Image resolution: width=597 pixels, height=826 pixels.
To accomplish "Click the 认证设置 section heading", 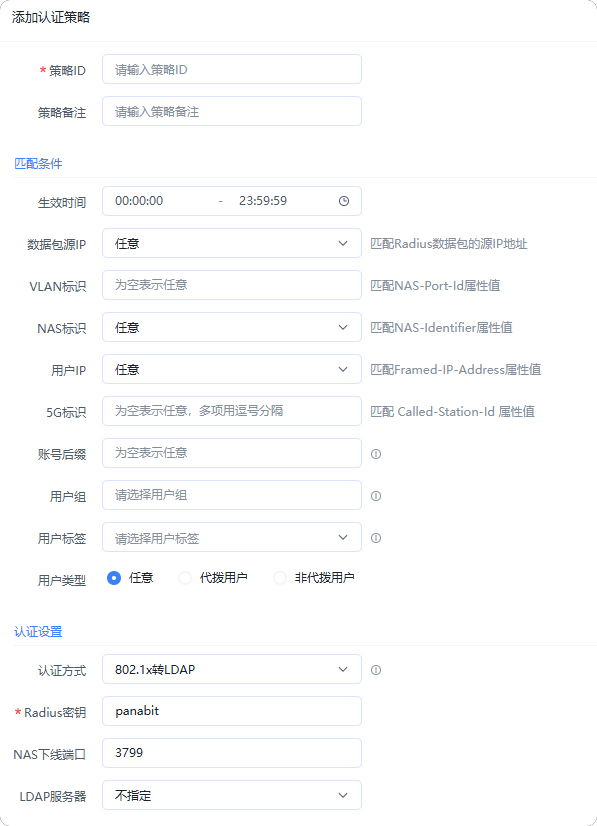I will pyautogui.click(x=38, y=632).
